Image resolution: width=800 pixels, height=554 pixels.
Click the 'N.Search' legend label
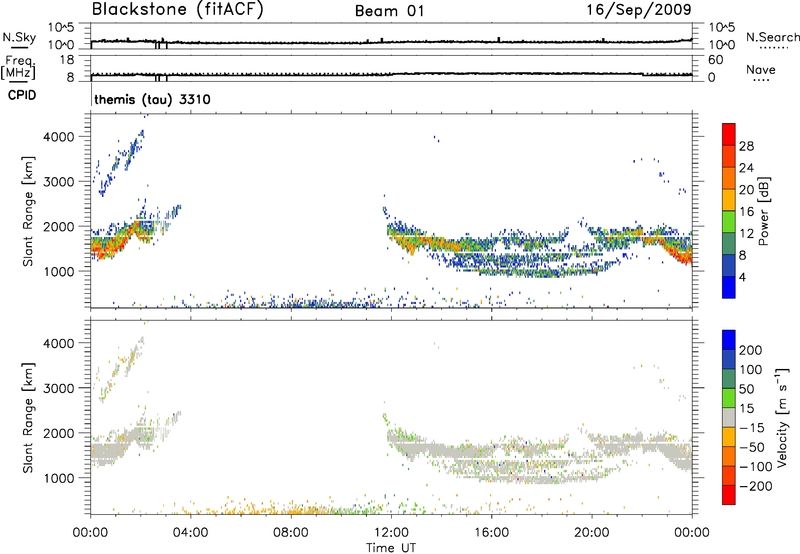tap(773, 37)
